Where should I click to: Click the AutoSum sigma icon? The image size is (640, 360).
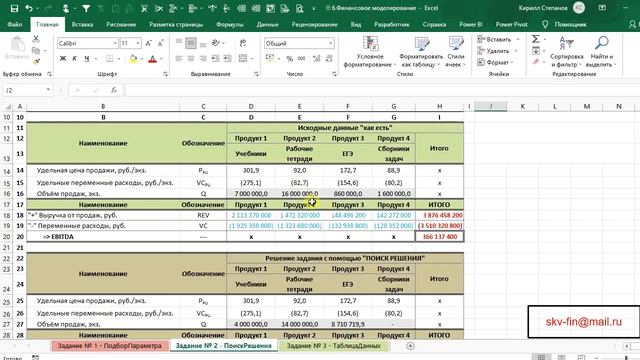536,39
